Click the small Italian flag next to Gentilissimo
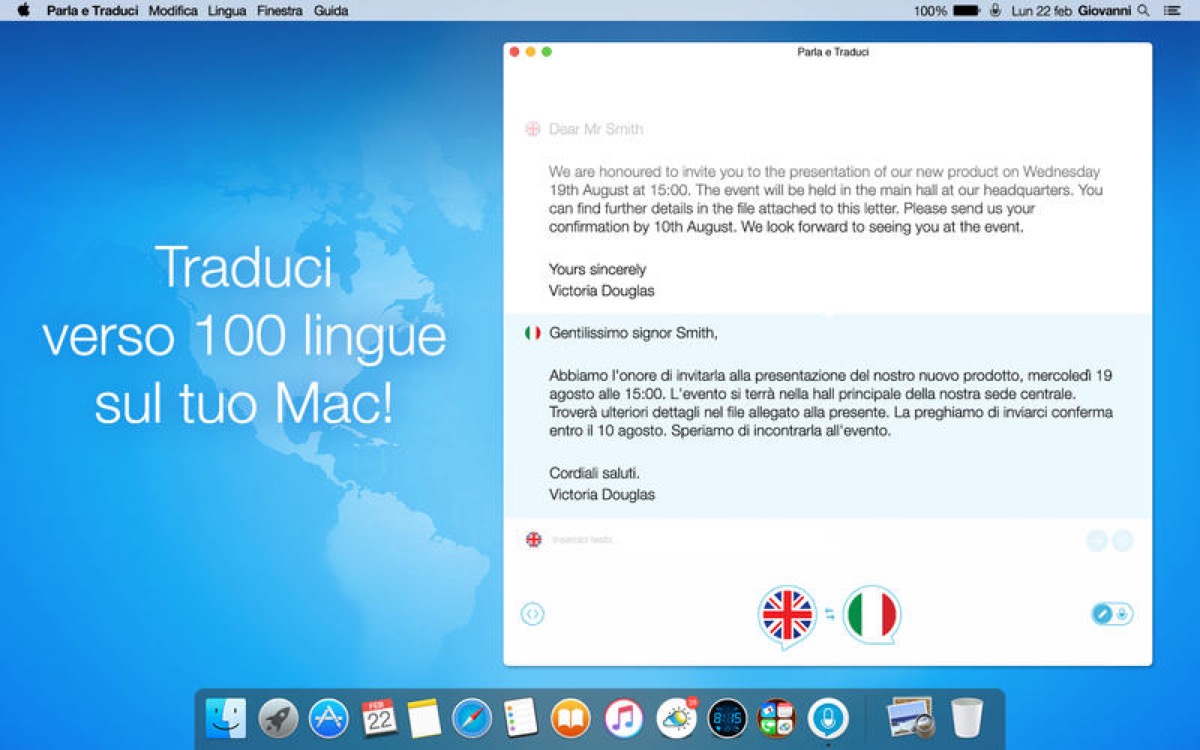The image size is (1200, 750). pyautogui.click(x=533, y=333)
